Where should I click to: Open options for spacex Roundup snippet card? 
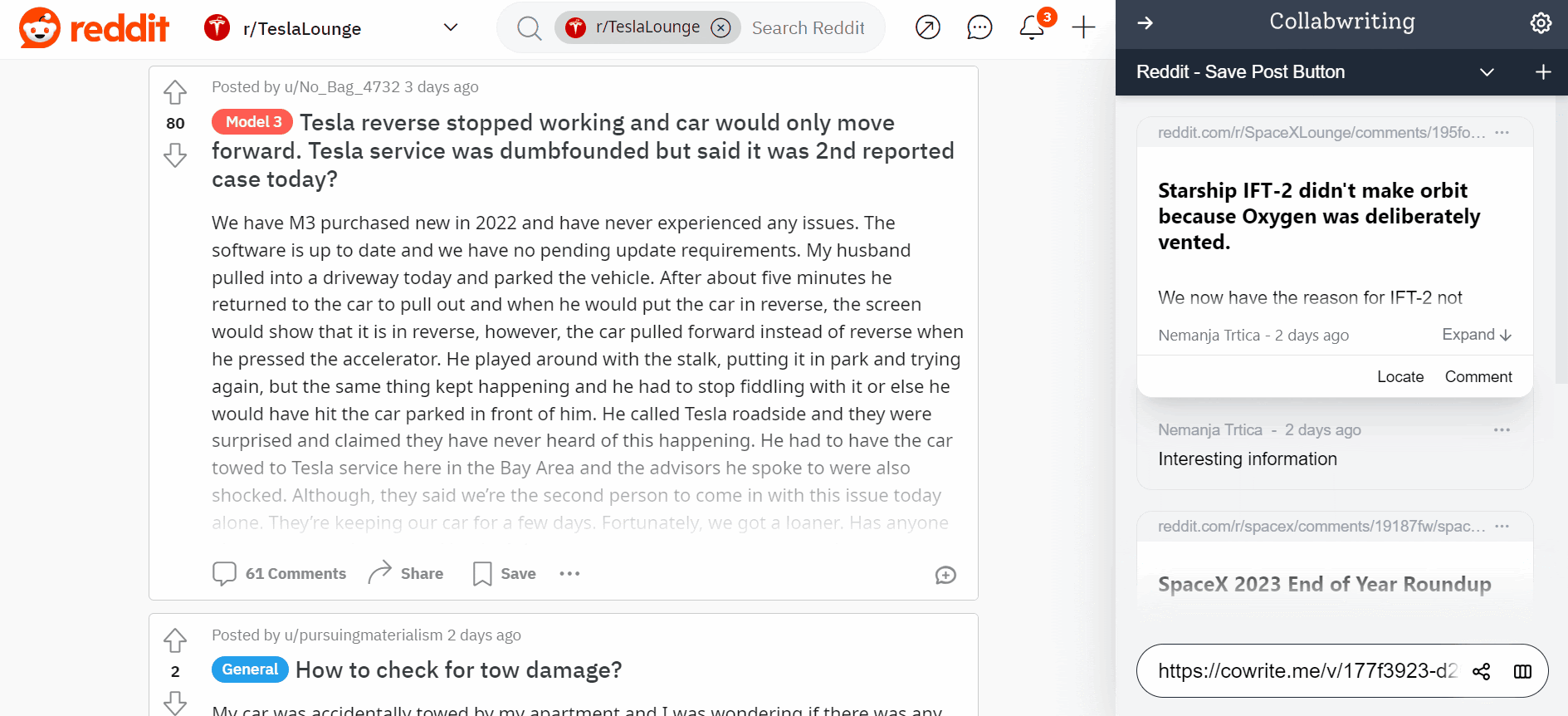tap(1502, 527)
